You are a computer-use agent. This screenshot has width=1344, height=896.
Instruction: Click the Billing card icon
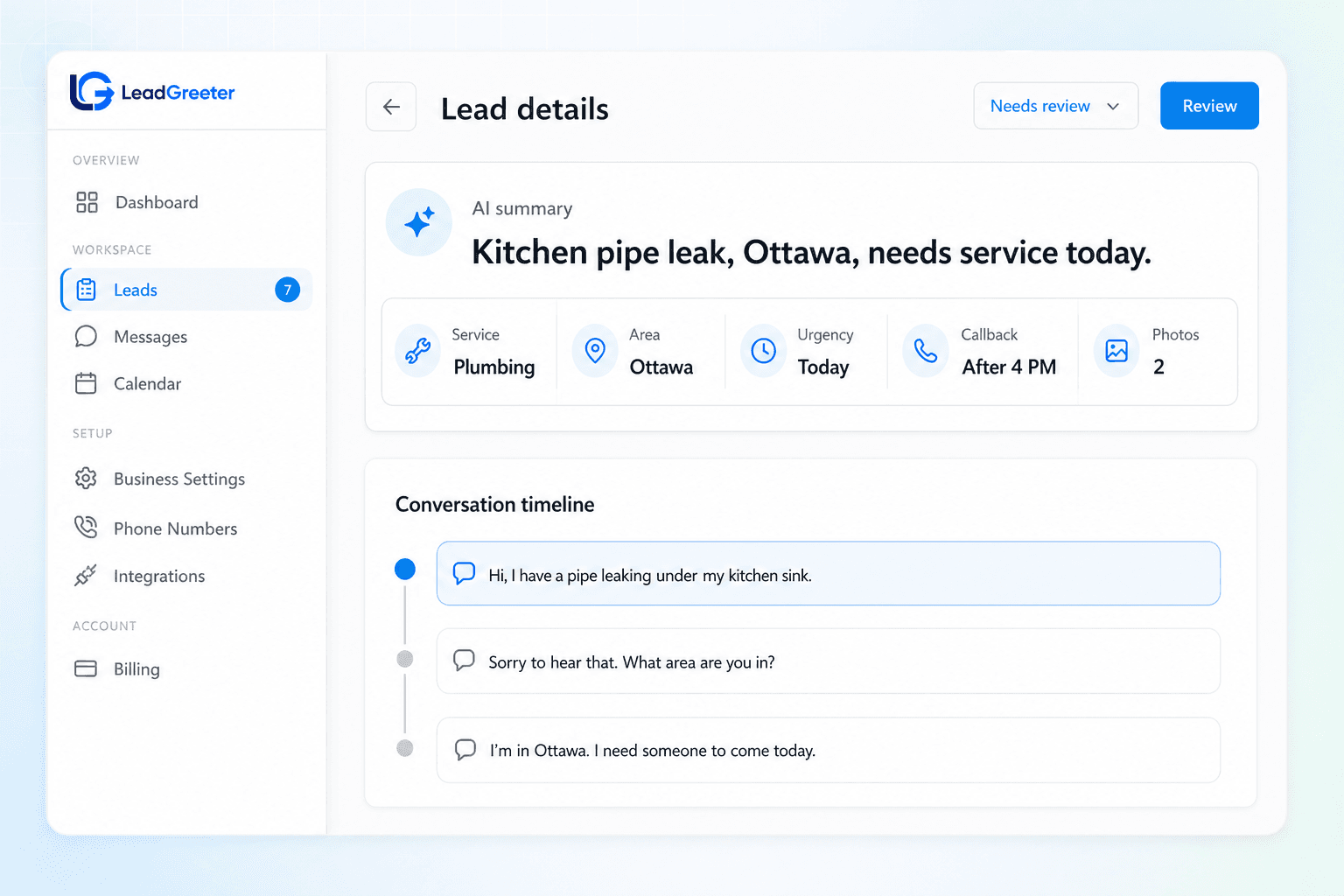[86, 668]
